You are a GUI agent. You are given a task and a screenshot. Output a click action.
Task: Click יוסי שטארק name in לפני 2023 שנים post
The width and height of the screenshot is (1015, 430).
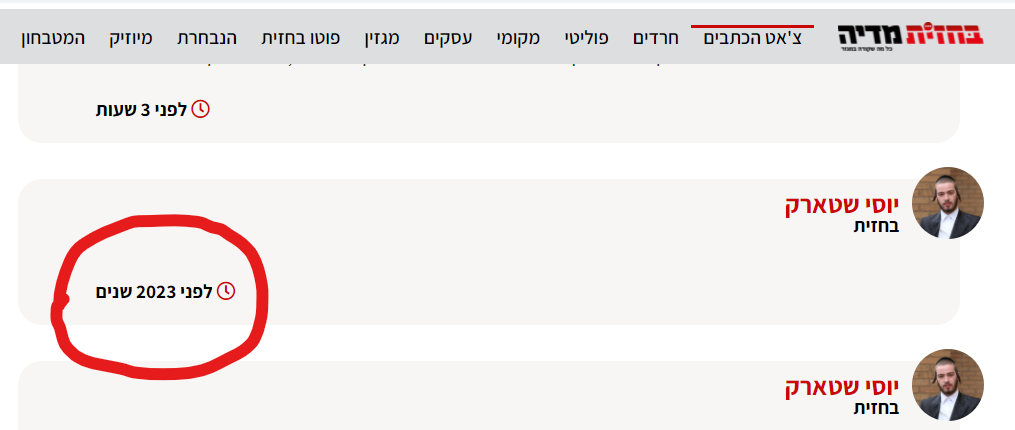coord(842,205)
